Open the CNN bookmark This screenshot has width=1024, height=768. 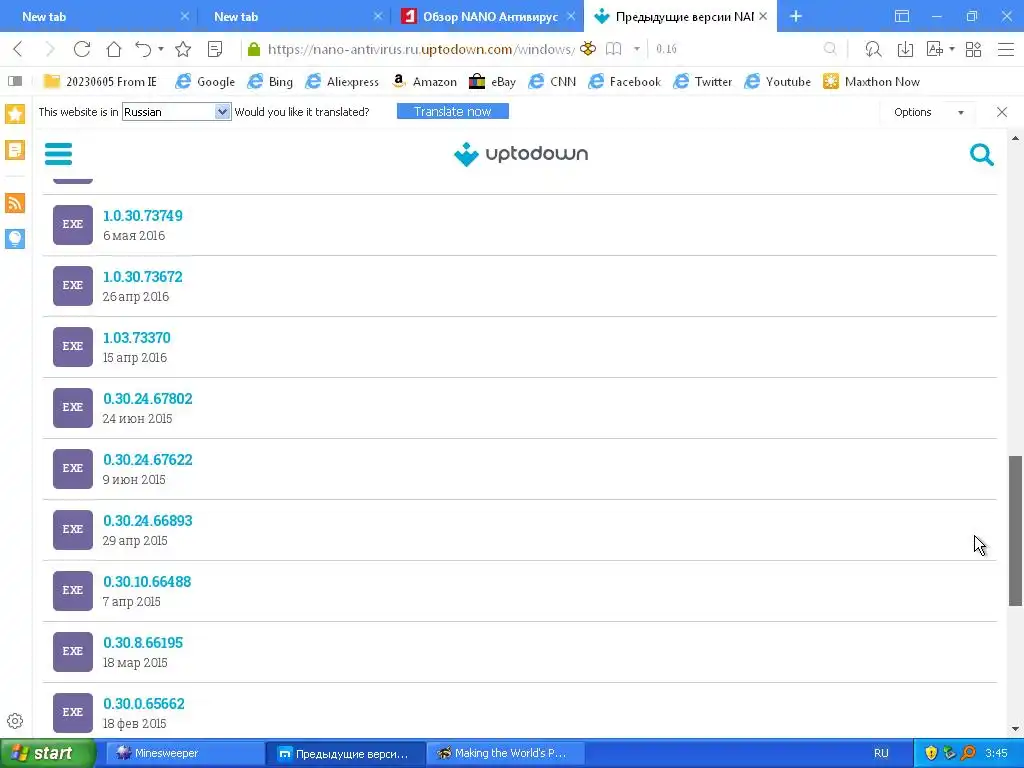(x=552, y=81)
